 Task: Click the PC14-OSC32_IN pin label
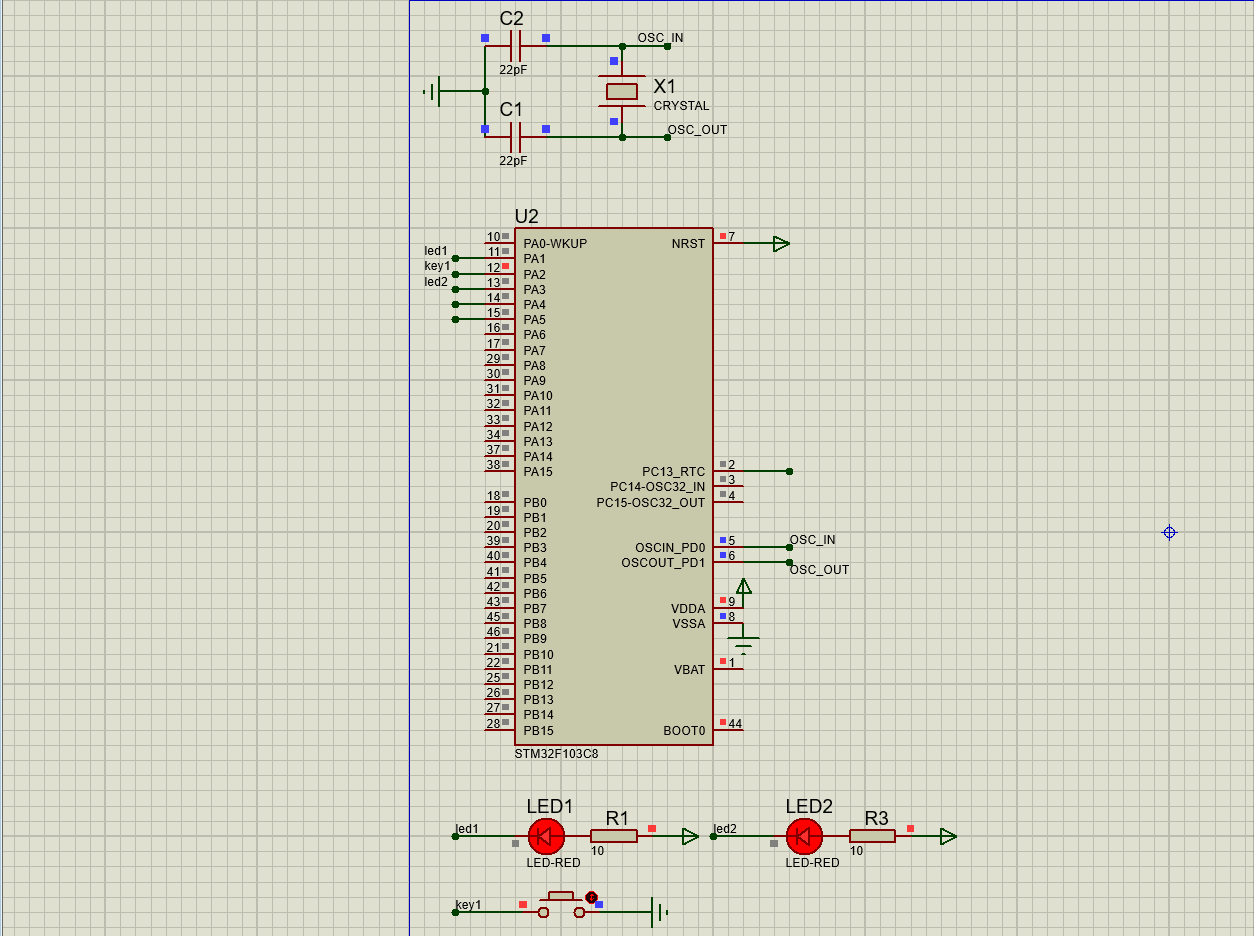point(658,487)
